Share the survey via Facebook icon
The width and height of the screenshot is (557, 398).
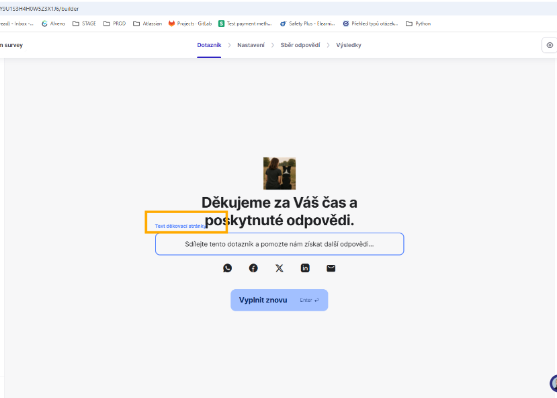point(253,268)
